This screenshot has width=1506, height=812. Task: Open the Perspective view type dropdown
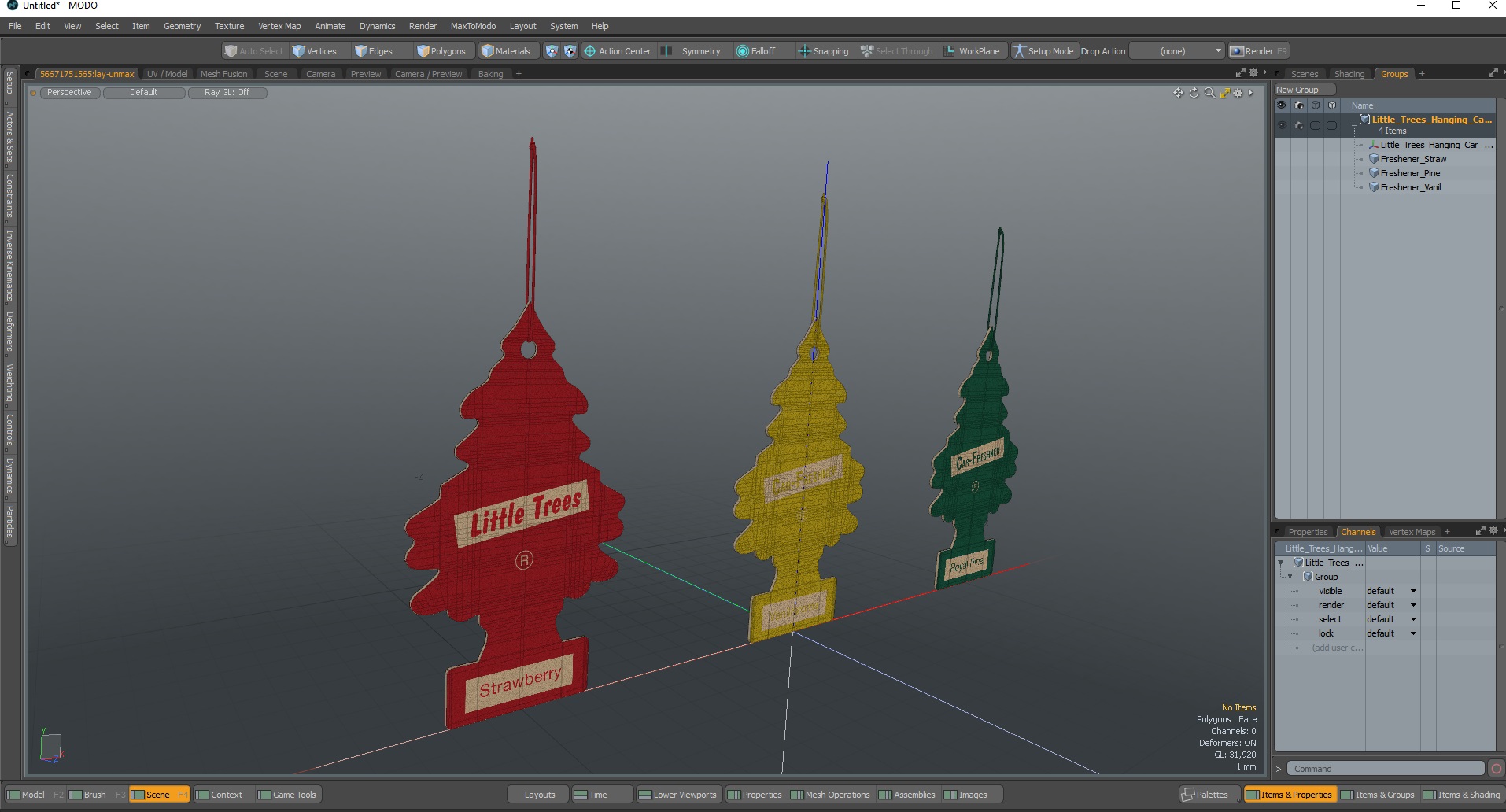pos(69,93)
